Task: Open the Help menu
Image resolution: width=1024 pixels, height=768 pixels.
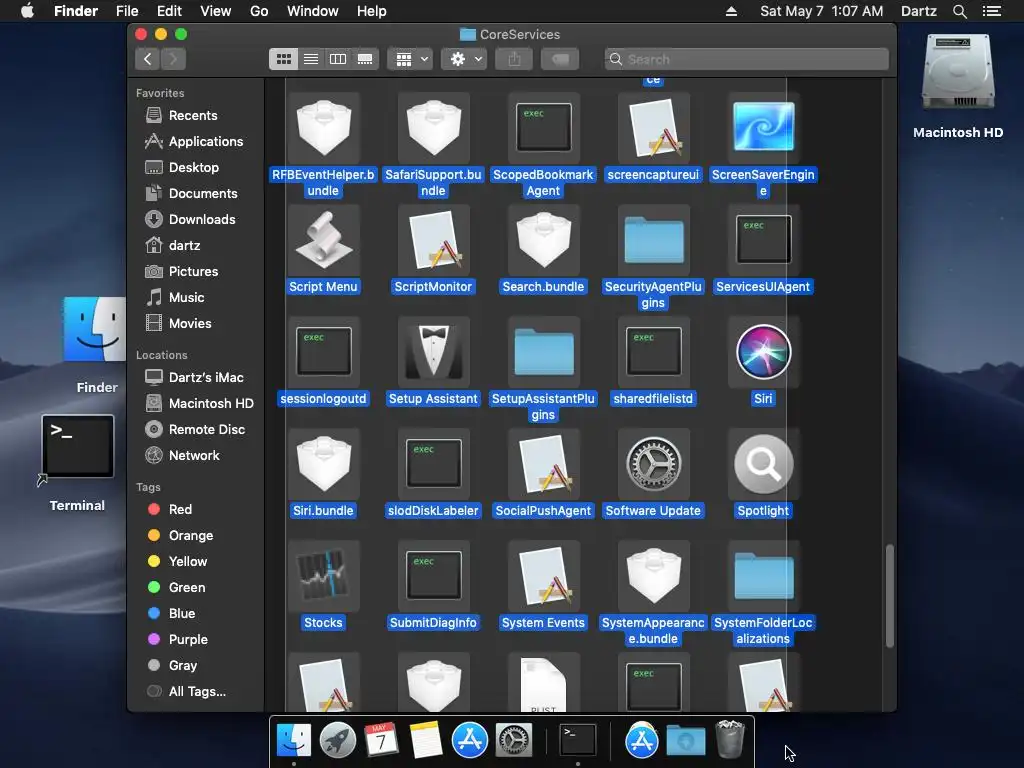Action: click(x=372, y=11)
